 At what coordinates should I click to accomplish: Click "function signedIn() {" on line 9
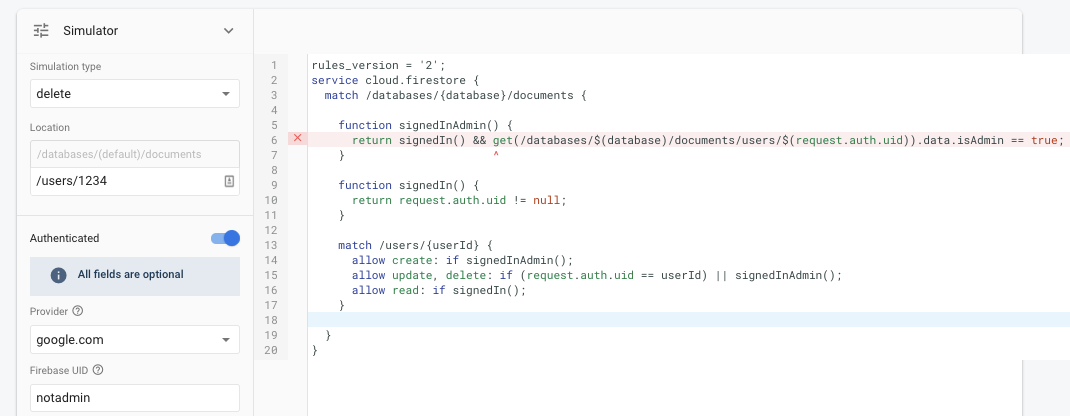click(x=409, y=185)
